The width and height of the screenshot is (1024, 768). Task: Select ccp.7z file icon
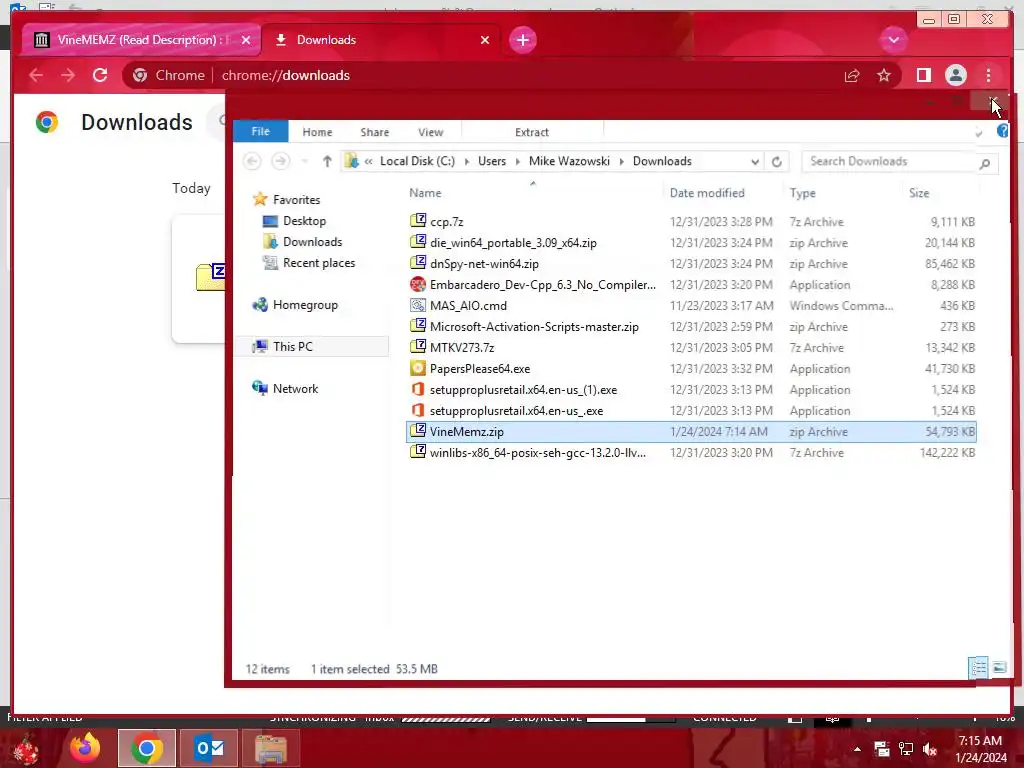pyautogui.click(x=418, y=221)
